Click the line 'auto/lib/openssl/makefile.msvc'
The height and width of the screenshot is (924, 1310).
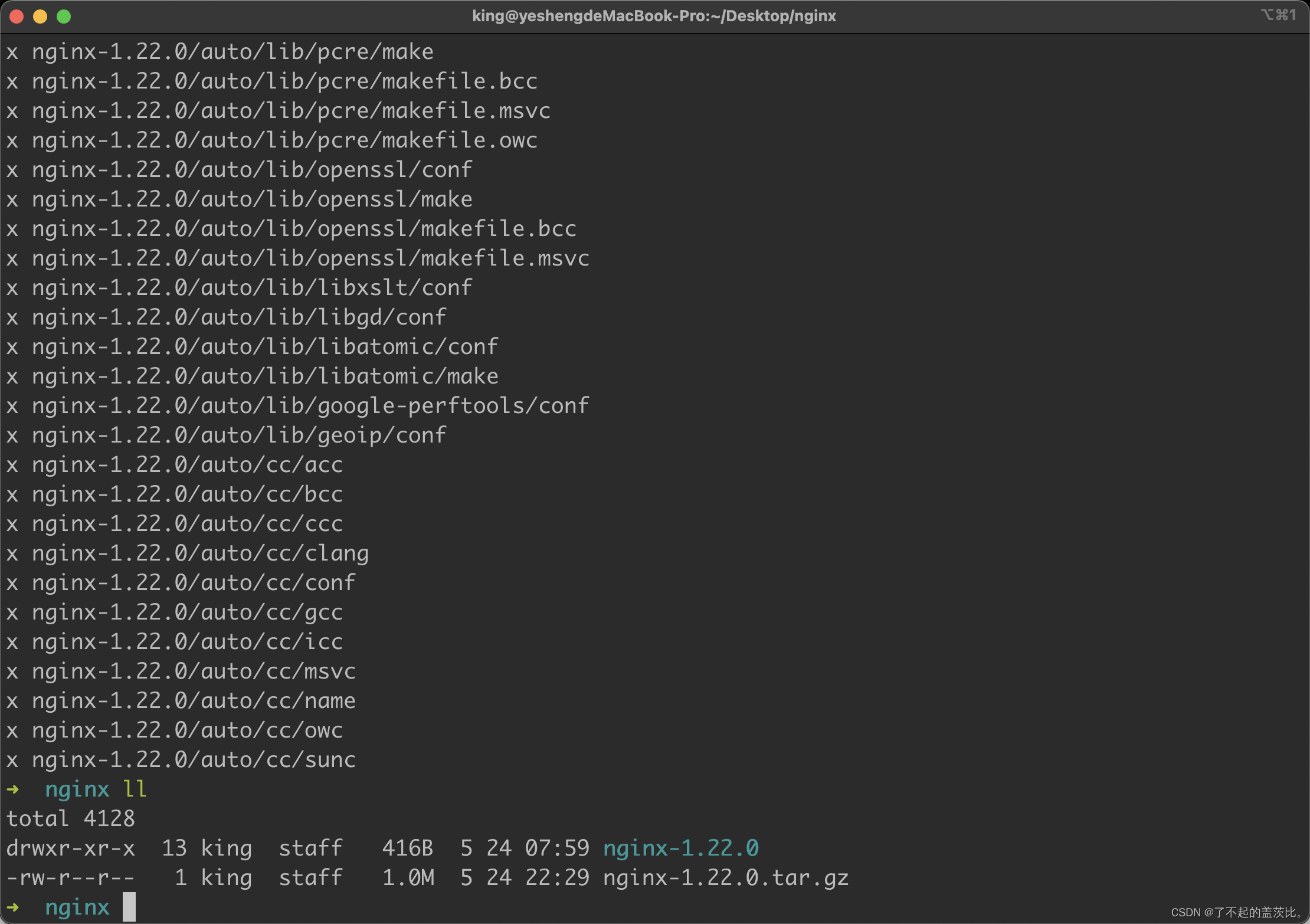click(x=298, y=258)
